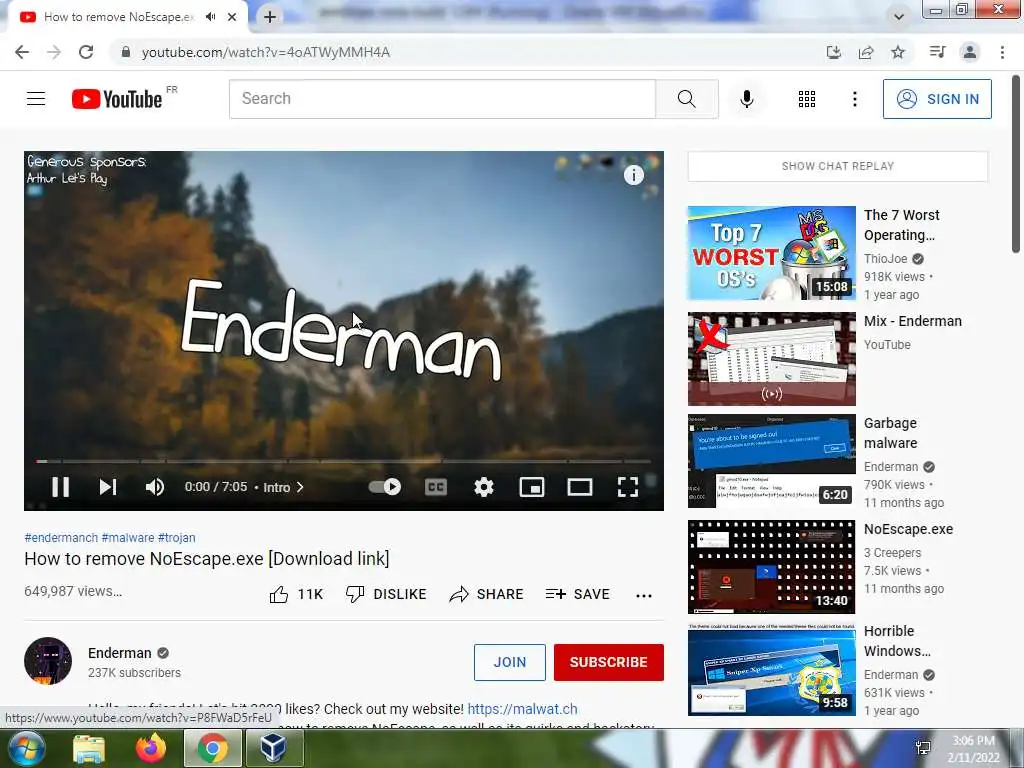Open the Mix - Enderman playlist thumbnail
The width and height of the screenshot is (1024, 768).
coord(771,359)
